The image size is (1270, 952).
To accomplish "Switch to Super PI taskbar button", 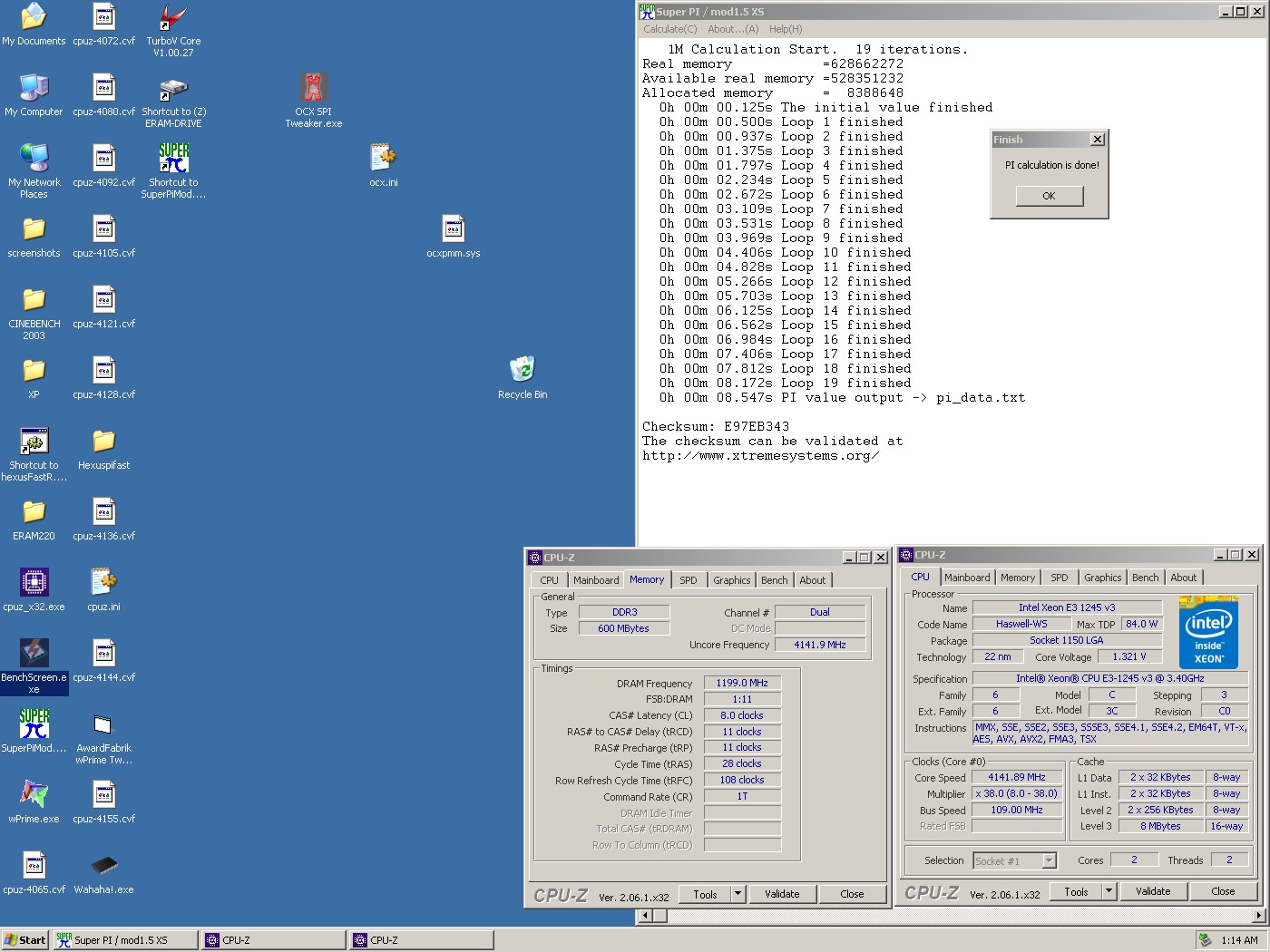I will point(125,940).
